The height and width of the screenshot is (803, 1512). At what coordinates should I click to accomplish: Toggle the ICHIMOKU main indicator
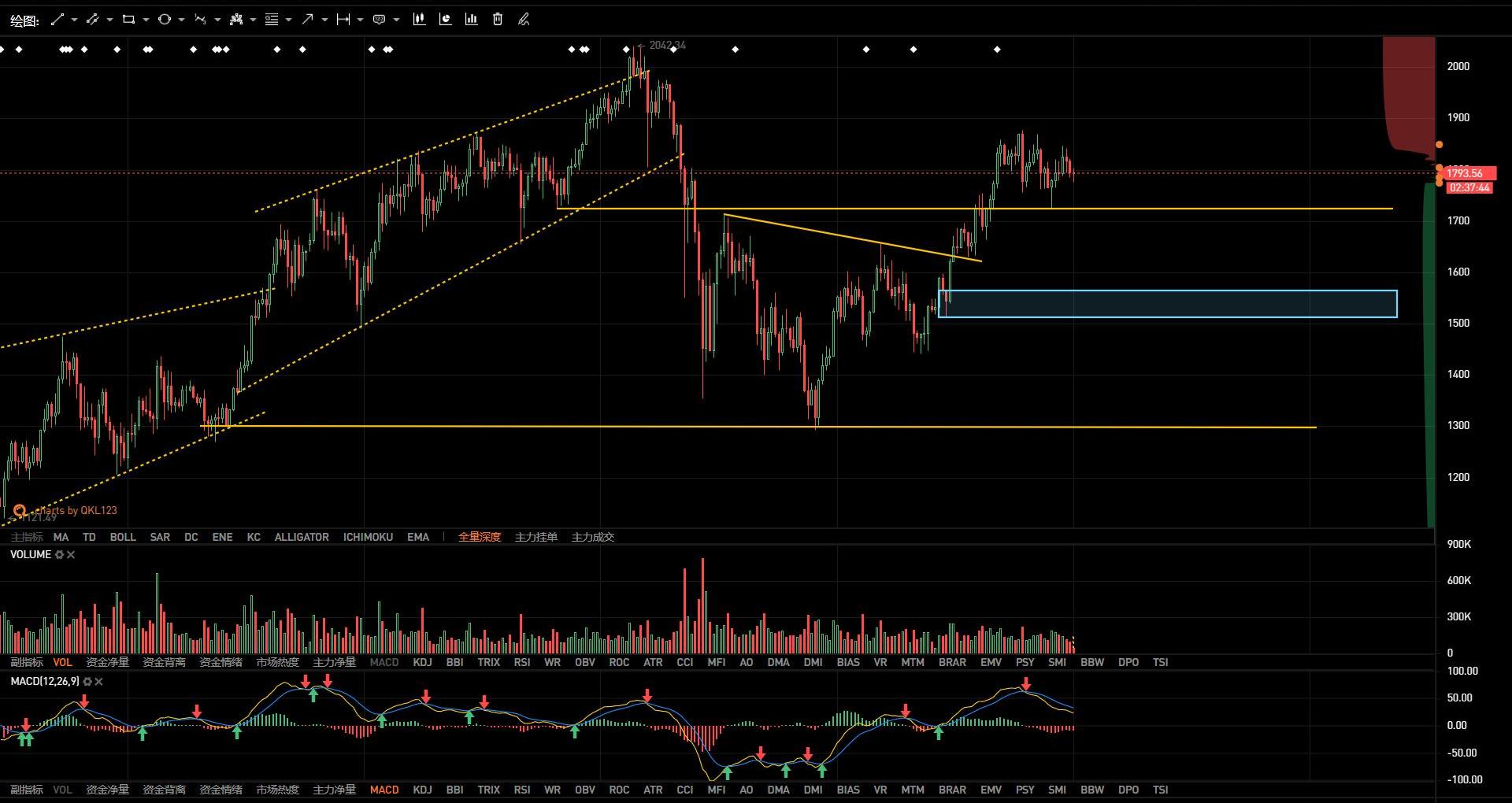pos(368,537)
